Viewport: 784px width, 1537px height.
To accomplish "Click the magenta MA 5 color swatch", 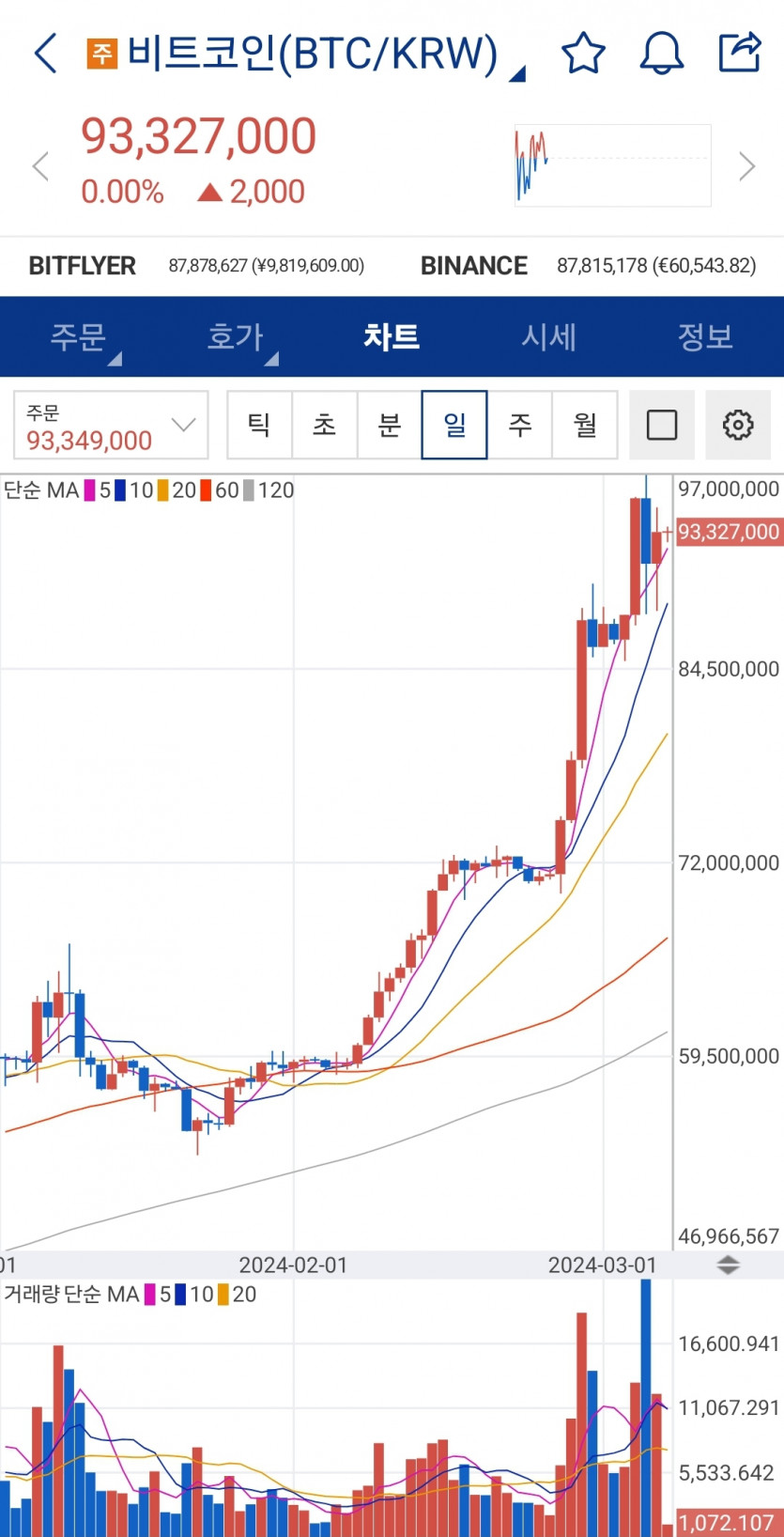I will tap(90, 490).
